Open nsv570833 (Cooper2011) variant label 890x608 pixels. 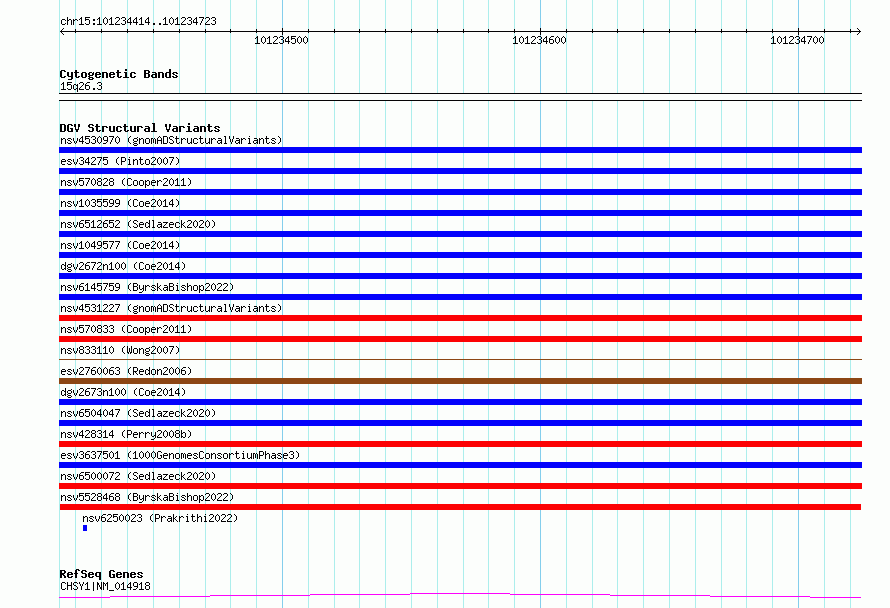coord(126,329)
